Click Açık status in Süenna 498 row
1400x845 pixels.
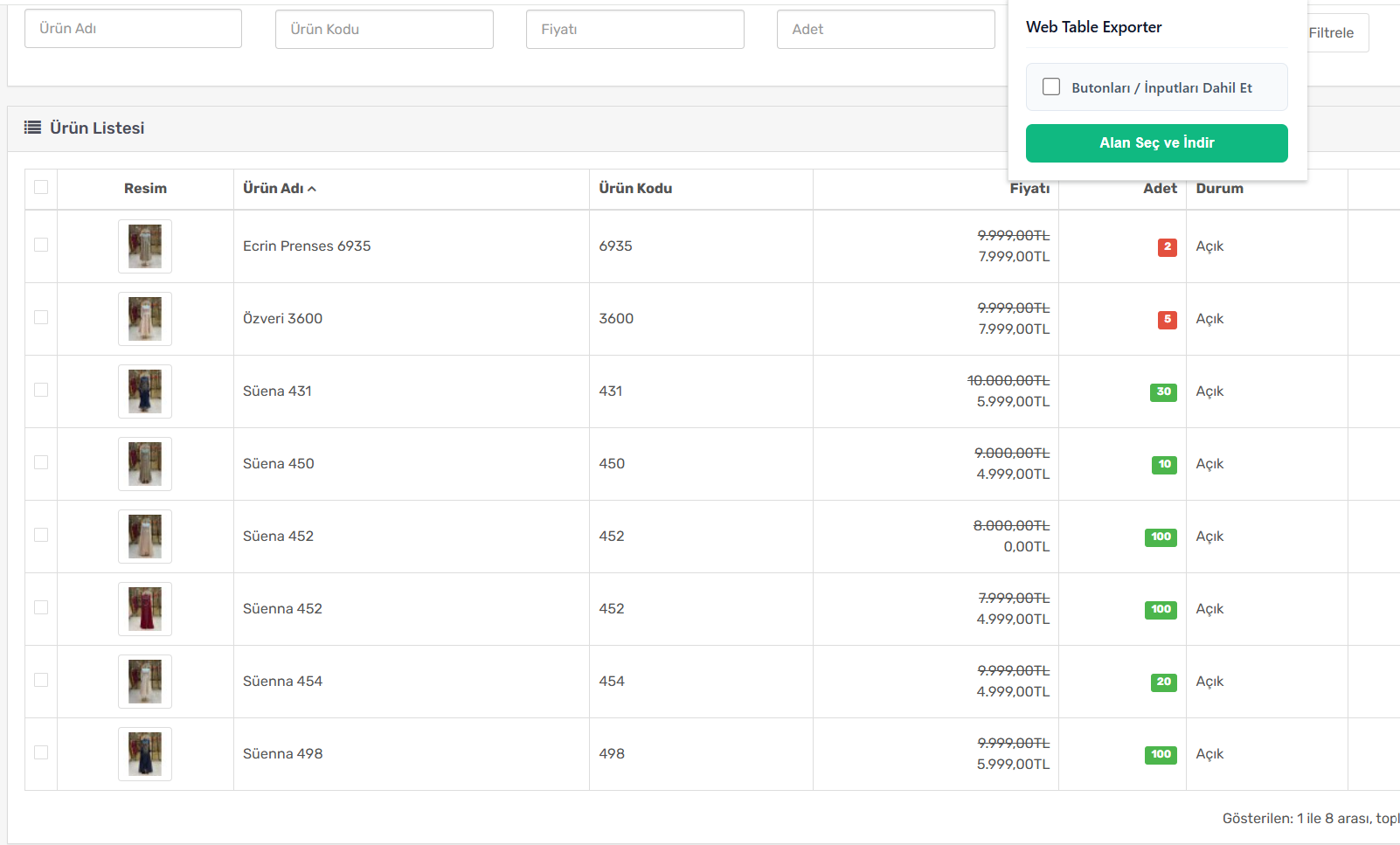pos(1209,754)
